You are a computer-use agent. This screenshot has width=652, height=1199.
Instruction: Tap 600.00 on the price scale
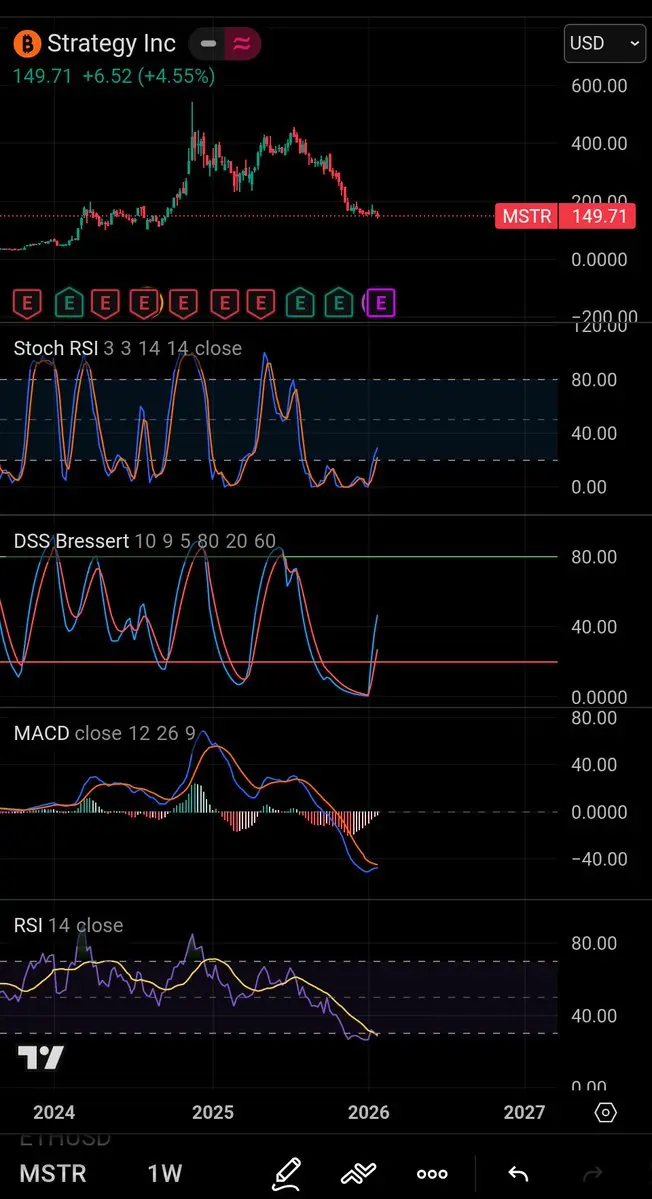coord(599,86)
